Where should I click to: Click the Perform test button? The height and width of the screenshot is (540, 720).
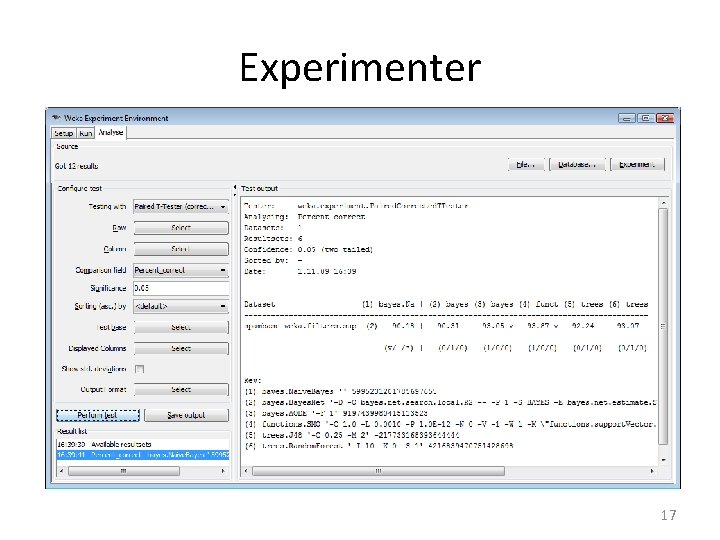click(x=98, y=415)
